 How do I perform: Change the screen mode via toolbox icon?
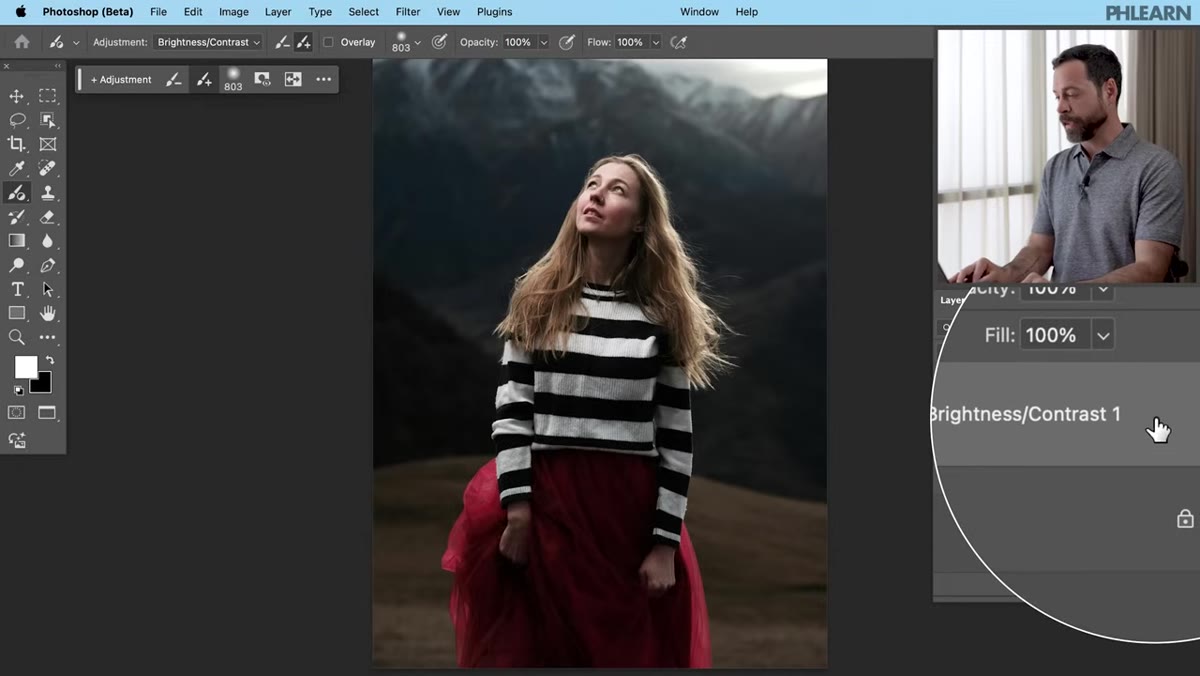(x=47, y=412)
